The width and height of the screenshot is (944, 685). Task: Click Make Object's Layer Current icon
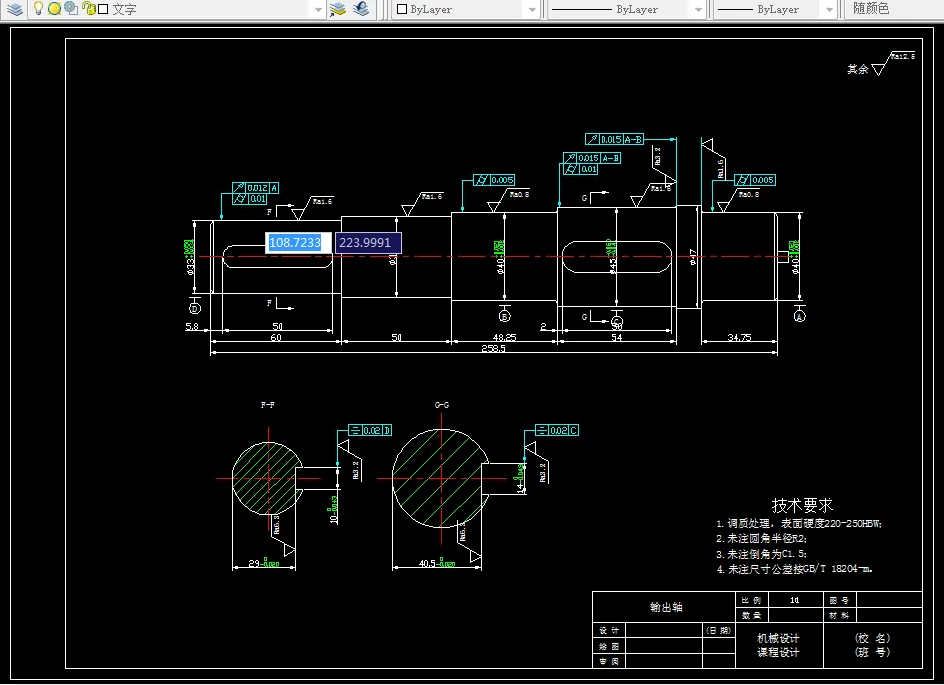pyautogui.click(x=338, y=9)
